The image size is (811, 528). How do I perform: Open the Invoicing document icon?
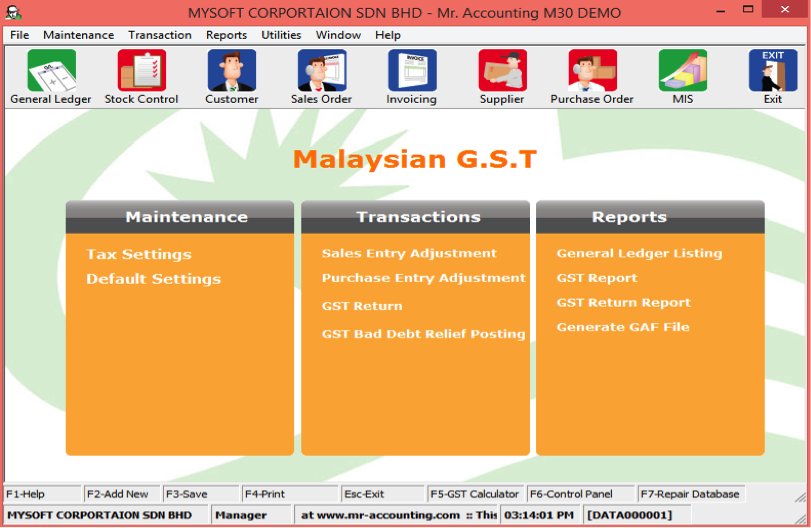pyautogui.click(x=412, y=71)
